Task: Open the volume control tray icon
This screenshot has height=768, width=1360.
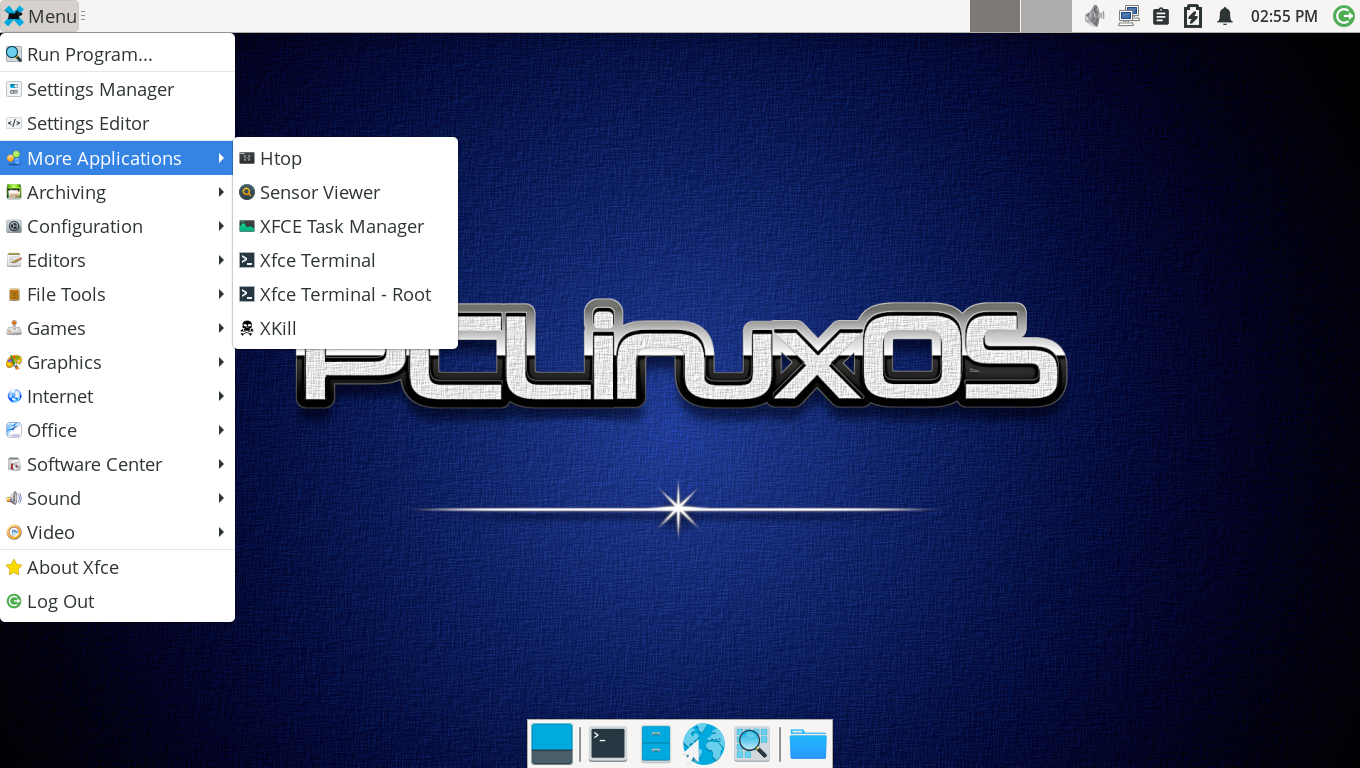Action: (1095, 16)
